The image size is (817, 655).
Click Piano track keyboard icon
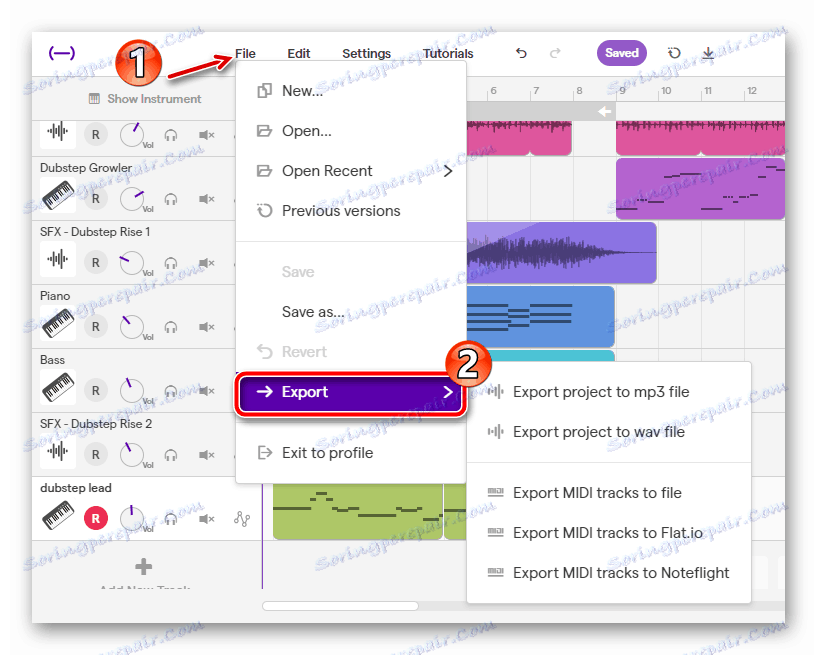click(x=58, y=323)
